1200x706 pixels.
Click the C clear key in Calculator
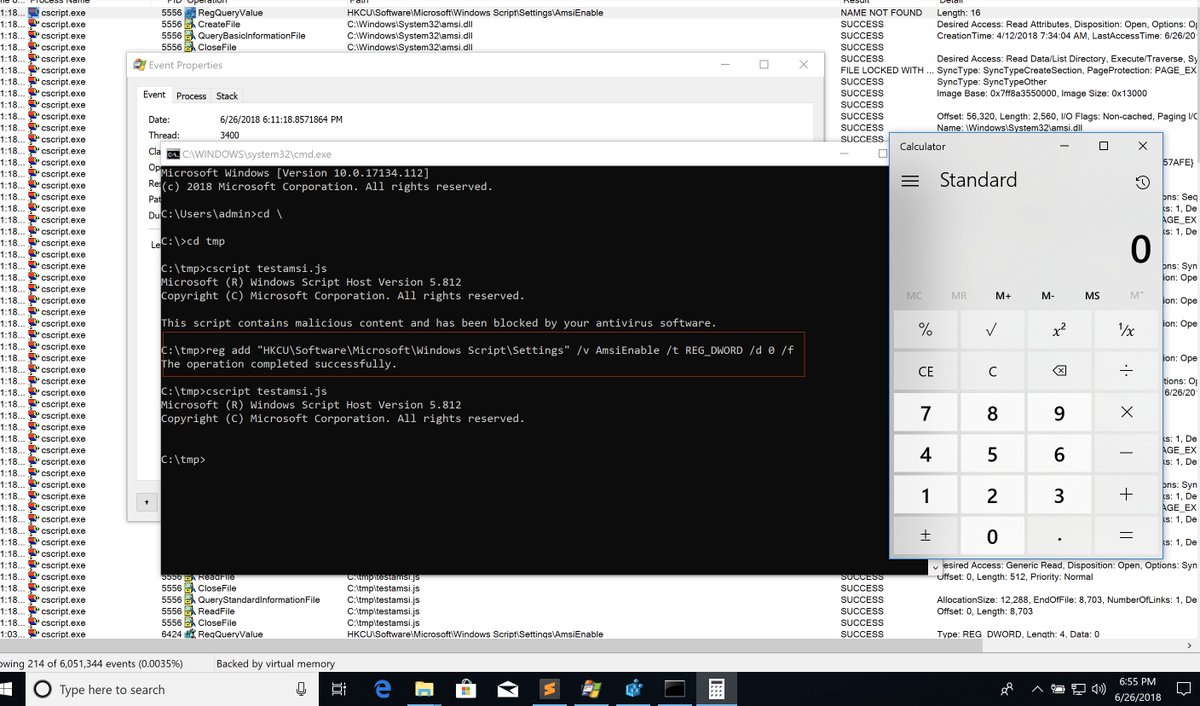click(992, 371)
